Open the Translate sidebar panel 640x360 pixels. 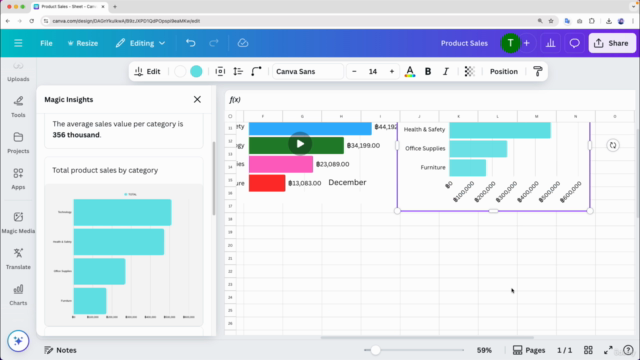tap(18, 259)
